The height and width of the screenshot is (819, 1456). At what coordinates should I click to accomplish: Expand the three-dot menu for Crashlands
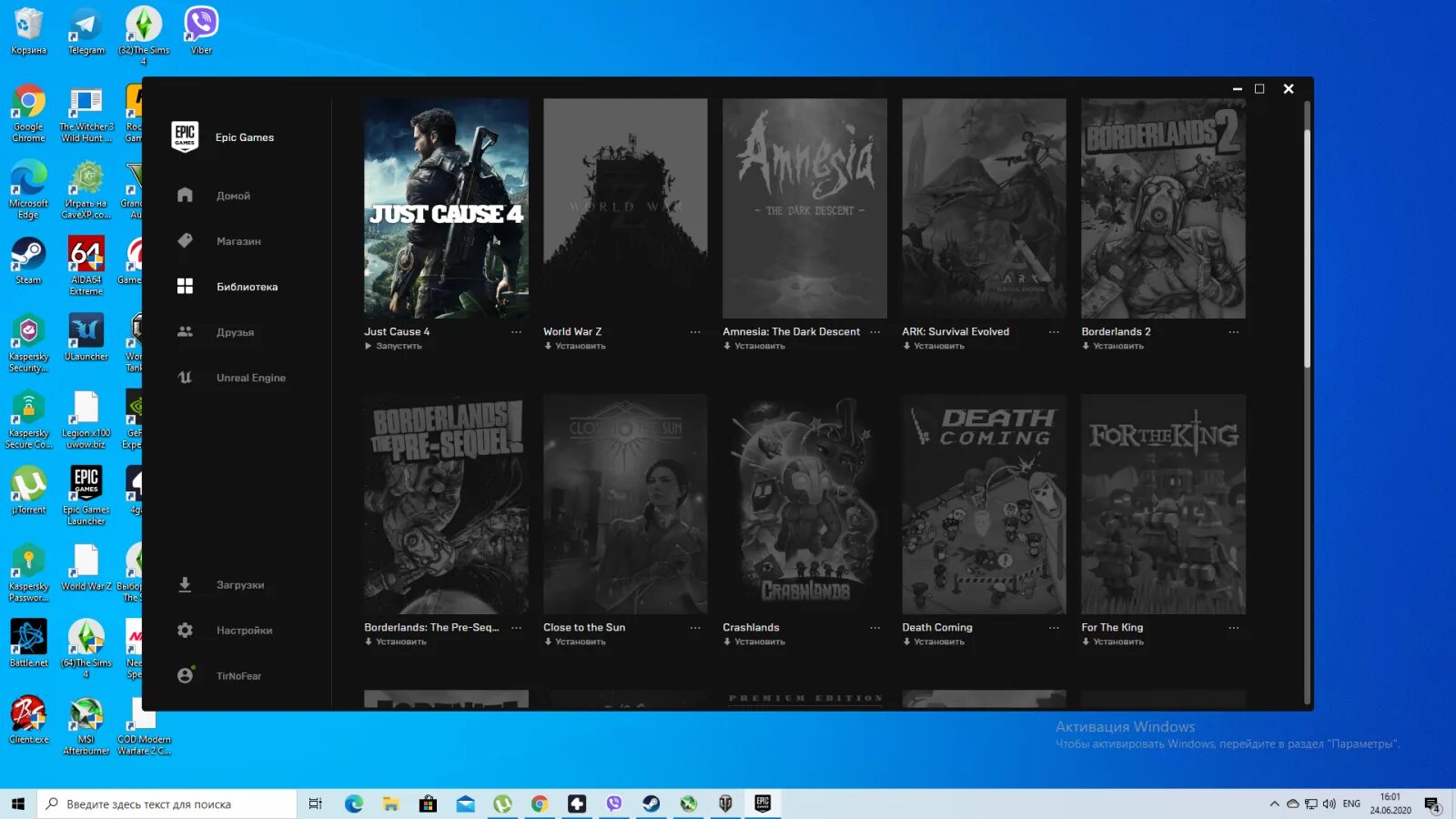pos(875,628)
